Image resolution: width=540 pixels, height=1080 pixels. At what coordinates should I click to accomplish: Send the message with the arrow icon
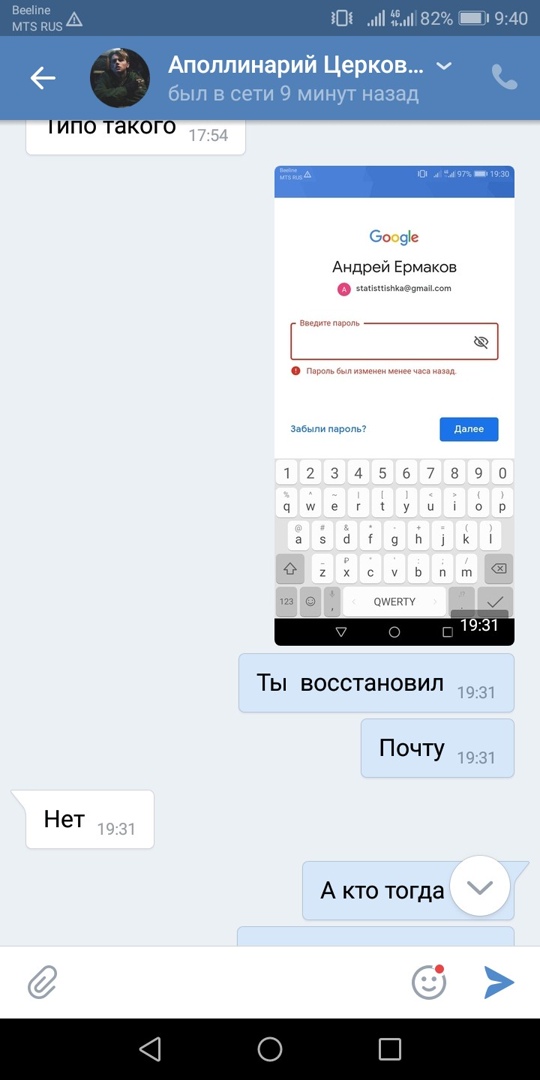click(x=499, y=982)
